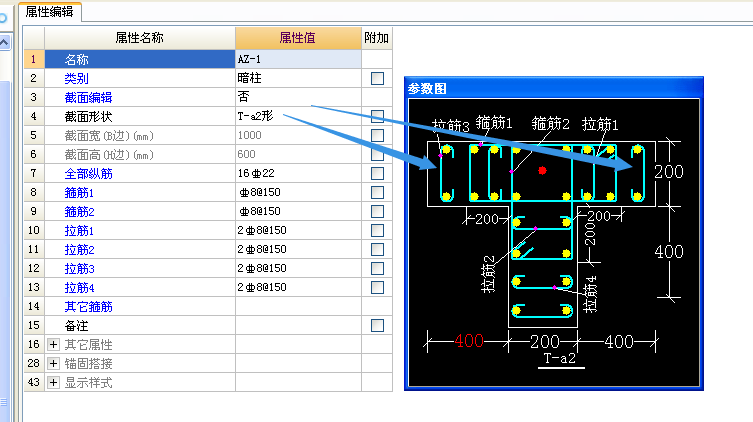753x422 pixels.
Task: Click the red 400 dimension in diagram
Action: tap(469, 341)
